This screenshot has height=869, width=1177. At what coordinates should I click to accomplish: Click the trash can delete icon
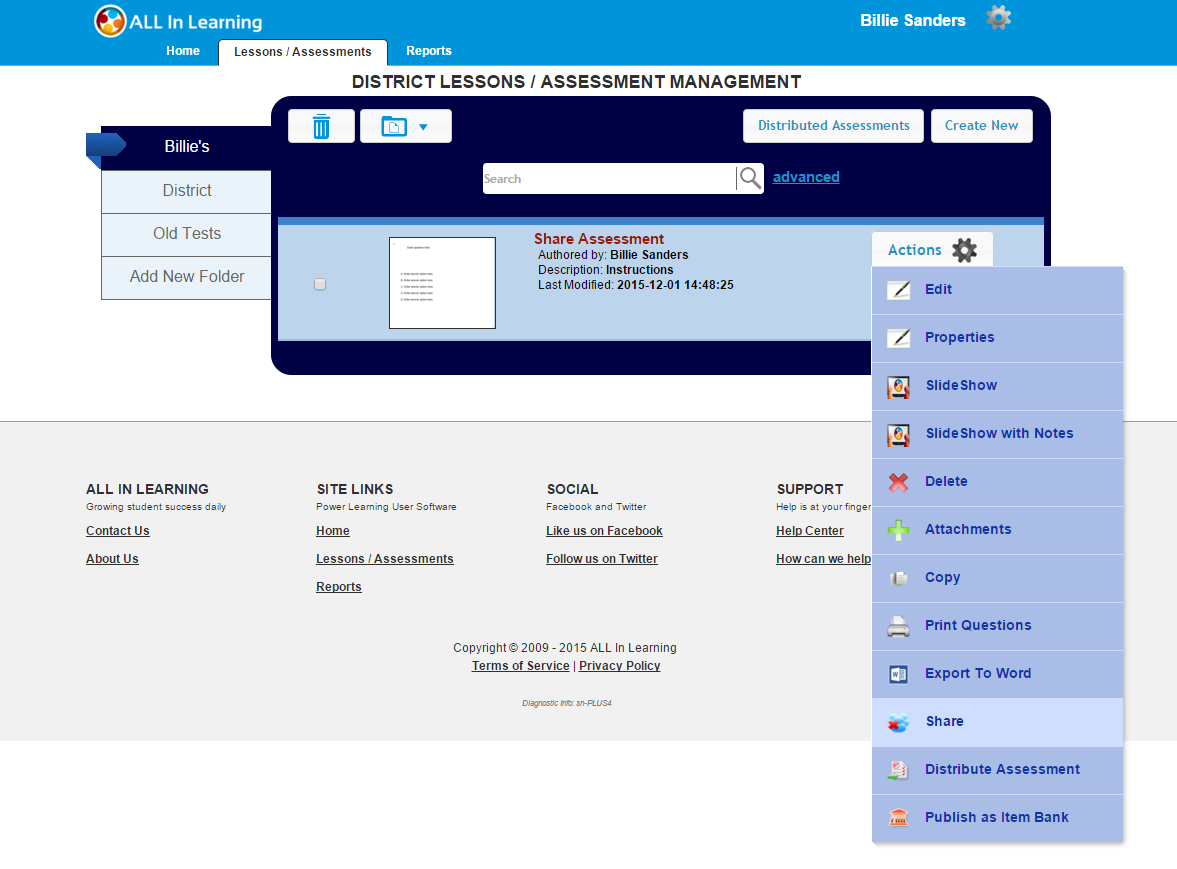point(321,127)
